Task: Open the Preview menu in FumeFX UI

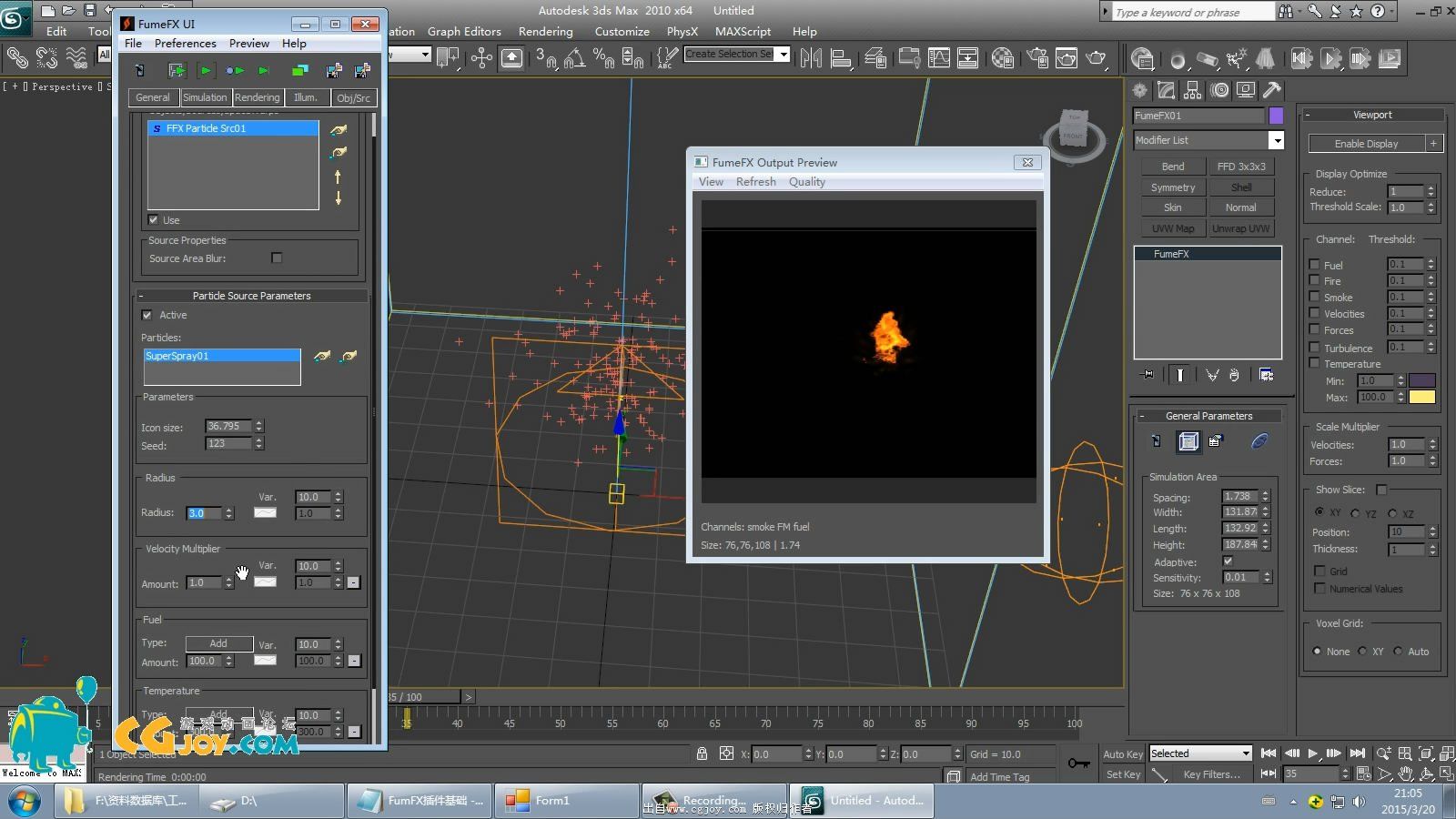Action: [248, 44]
